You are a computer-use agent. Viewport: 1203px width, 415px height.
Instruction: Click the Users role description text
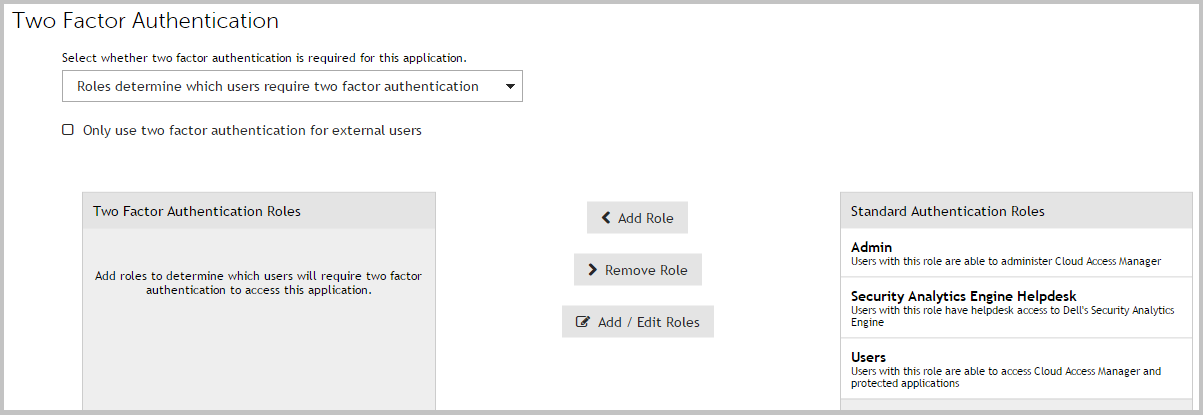click(x=1005, y=376)
